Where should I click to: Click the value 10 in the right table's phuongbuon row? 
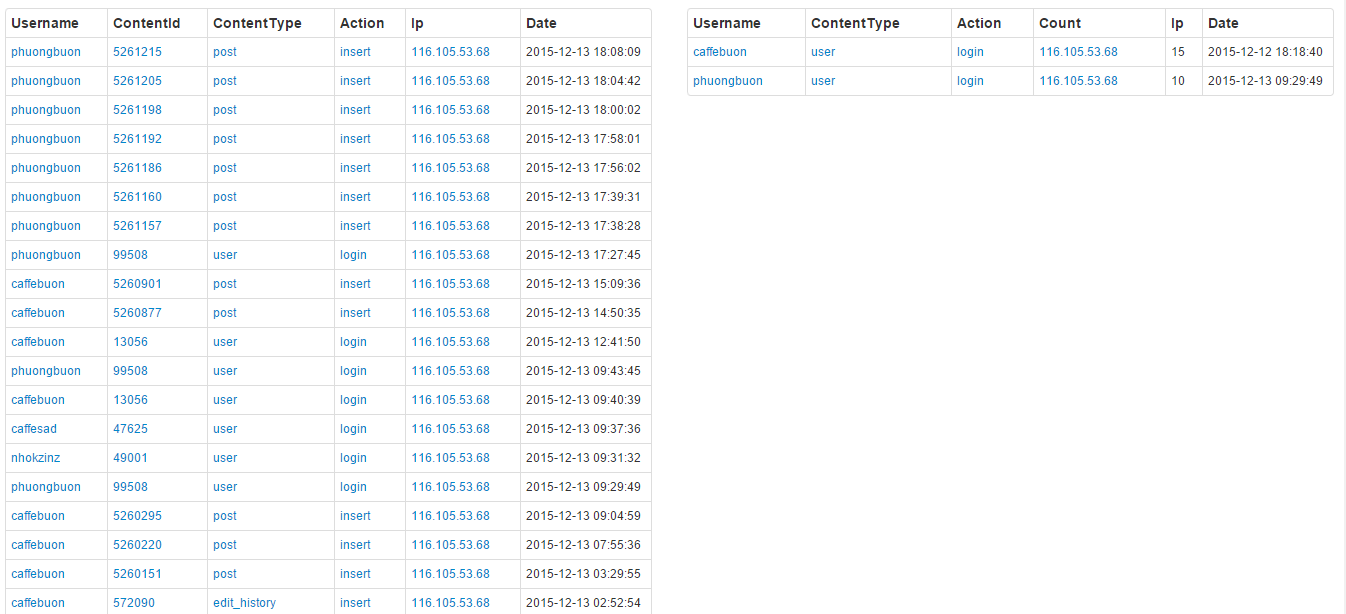click(1178, 81)
